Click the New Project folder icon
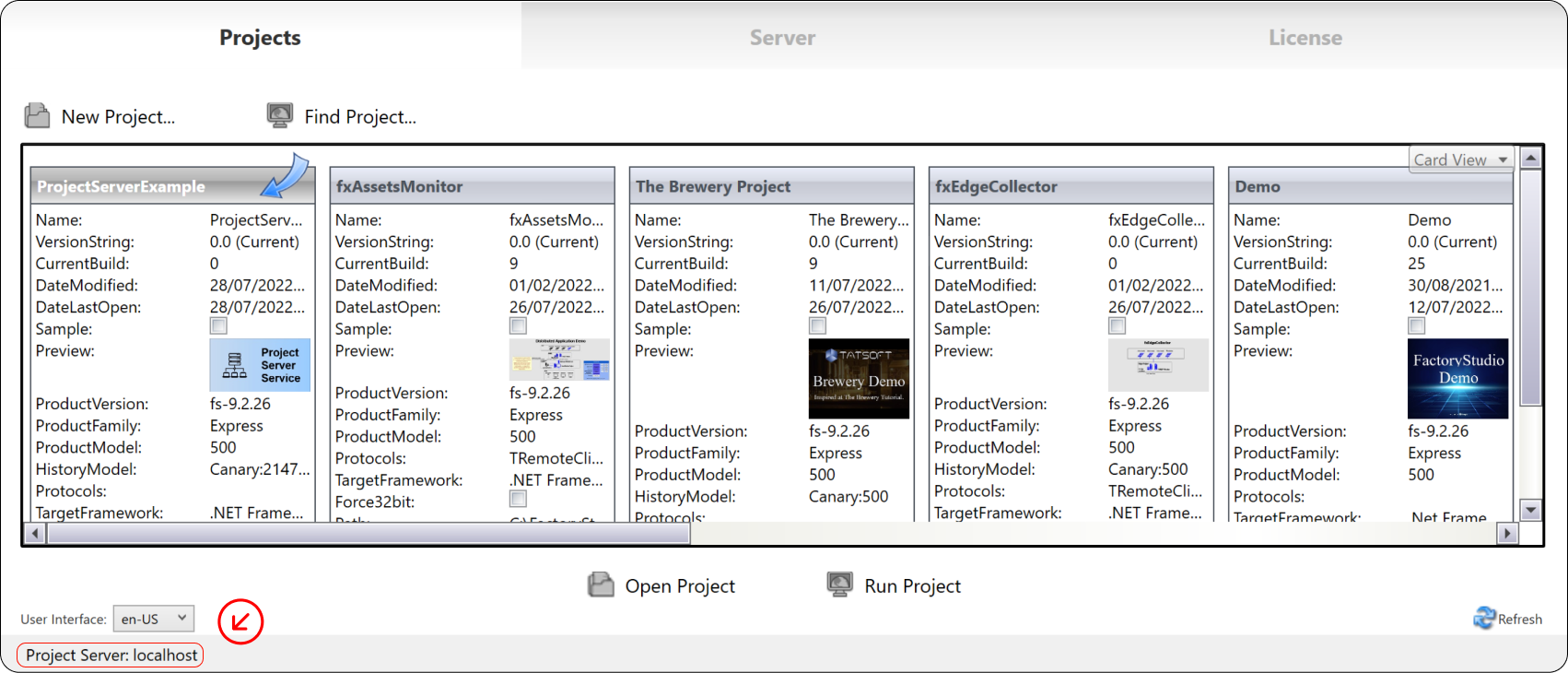The height and width of the screenshot is (673, 1568). click(37, 115)
